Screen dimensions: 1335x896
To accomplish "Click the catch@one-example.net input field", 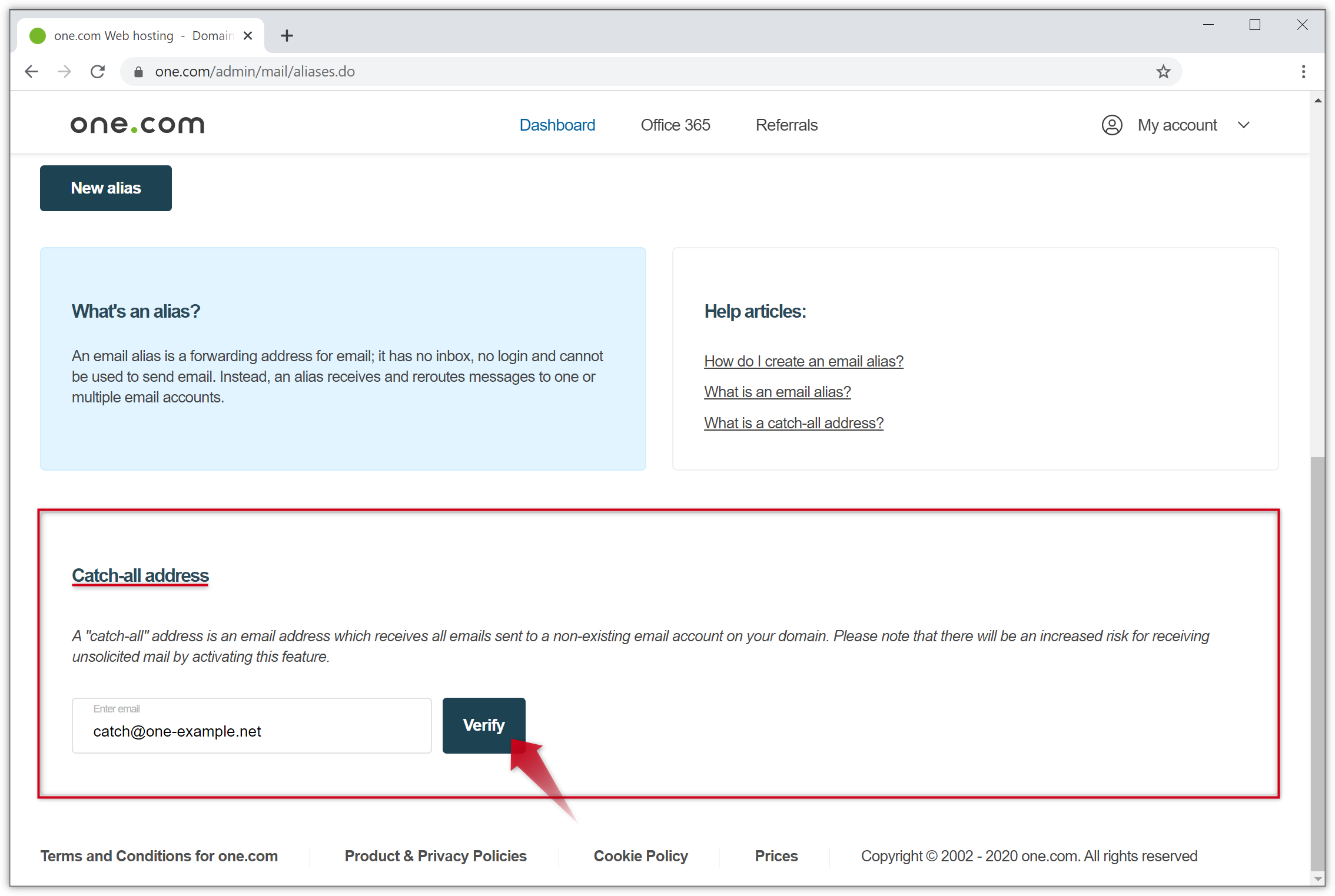I will tap(252, 731).
